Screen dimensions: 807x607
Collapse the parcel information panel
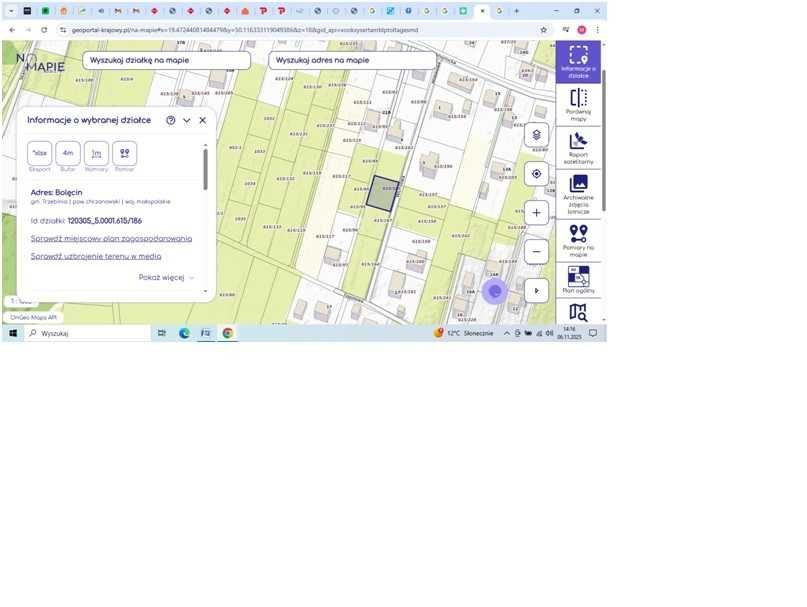(187, 120)
